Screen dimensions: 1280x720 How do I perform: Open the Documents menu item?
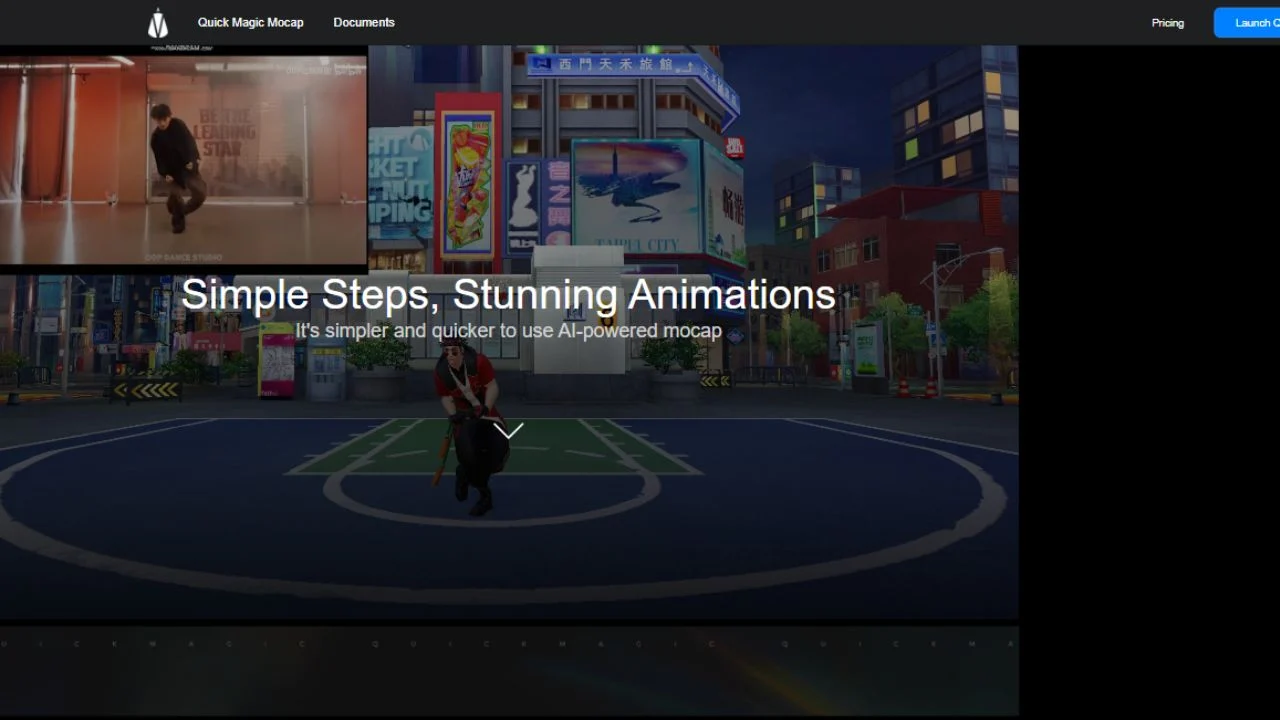(364, 22)
